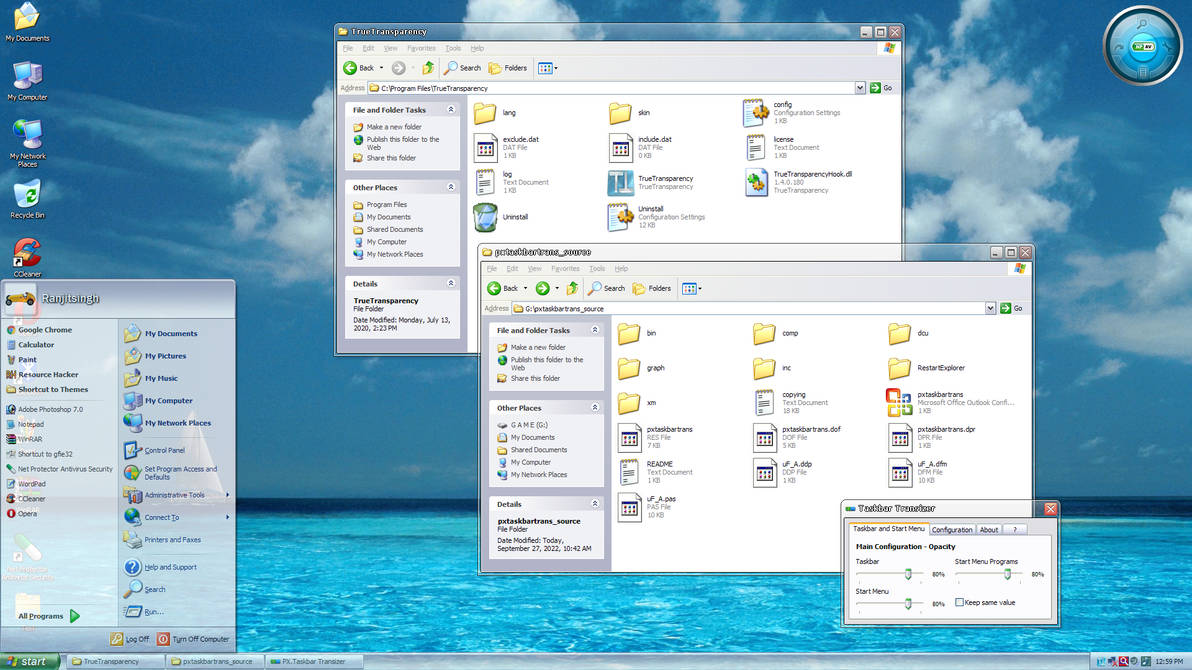
Task: Select the pxtaskbartrans_source taskbar button
Action: (x=218, y=661)
